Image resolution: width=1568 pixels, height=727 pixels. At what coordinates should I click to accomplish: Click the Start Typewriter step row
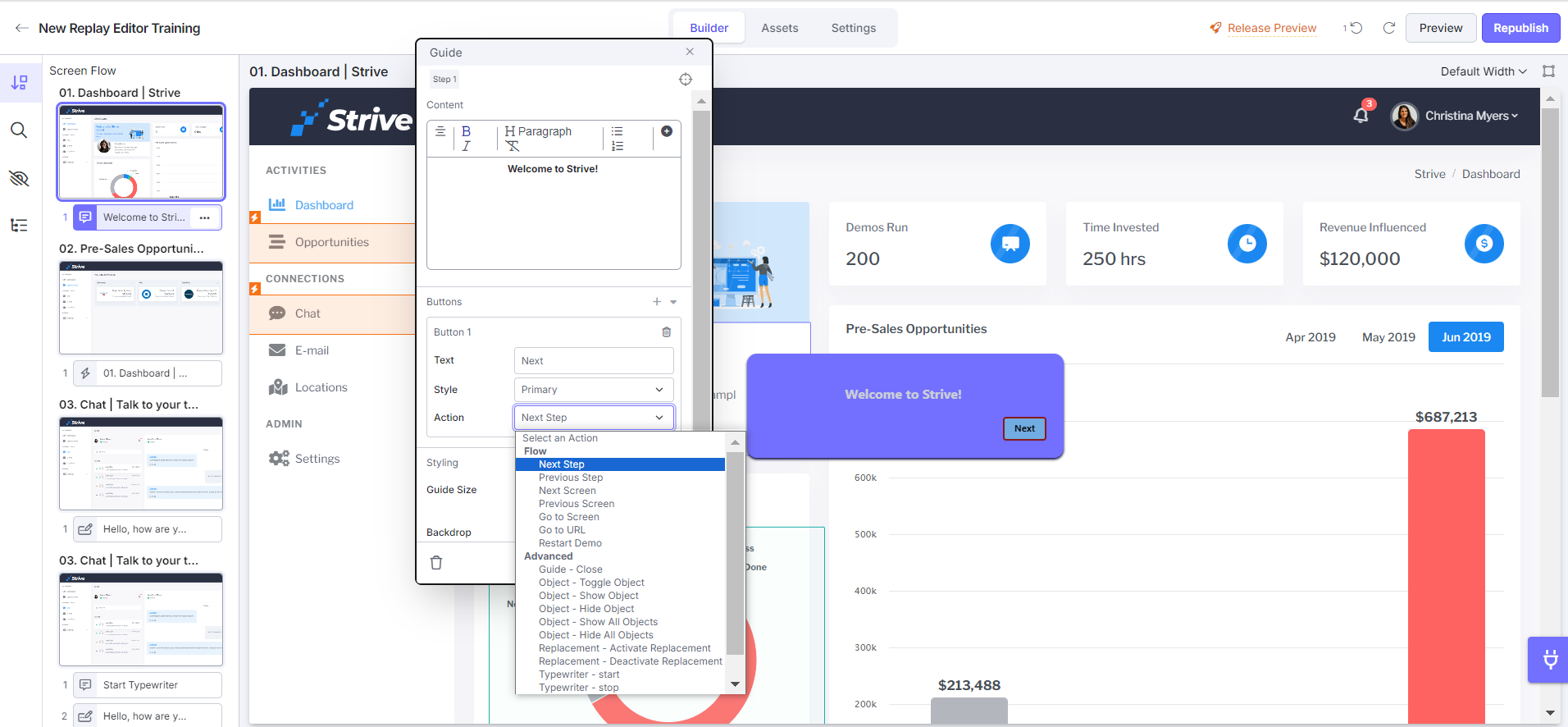point(148,685)
